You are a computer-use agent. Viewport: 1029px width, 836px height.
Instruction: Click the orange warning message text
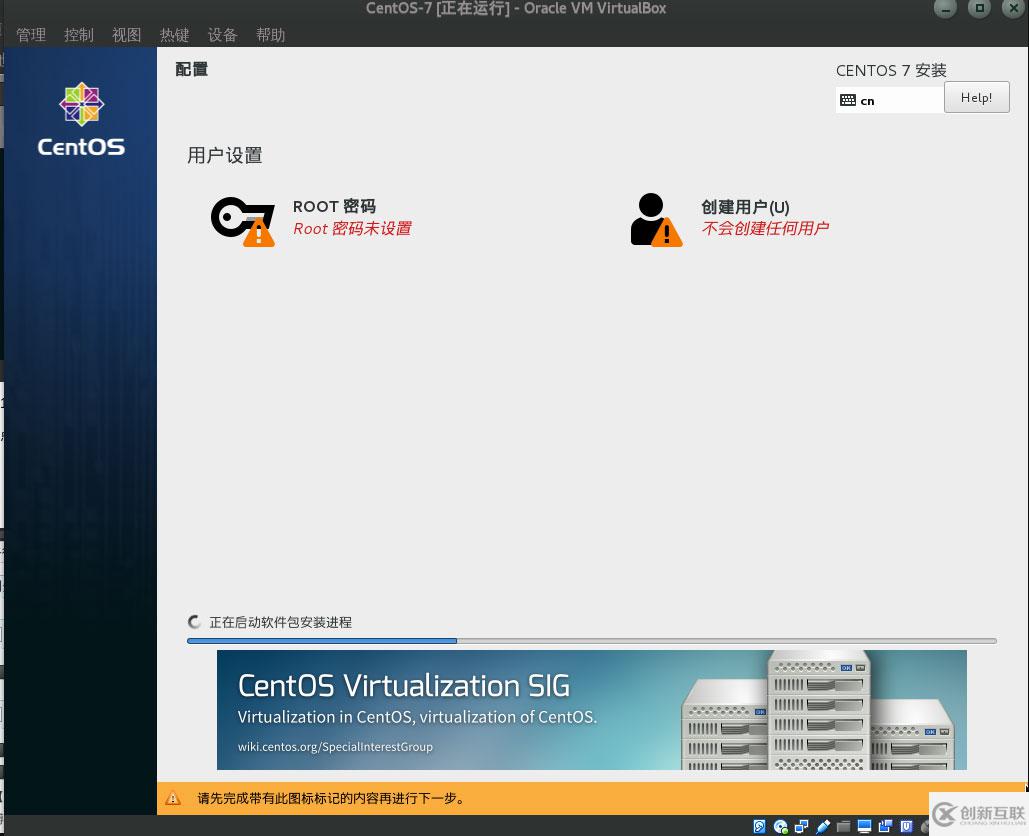(x=331, y=799)
